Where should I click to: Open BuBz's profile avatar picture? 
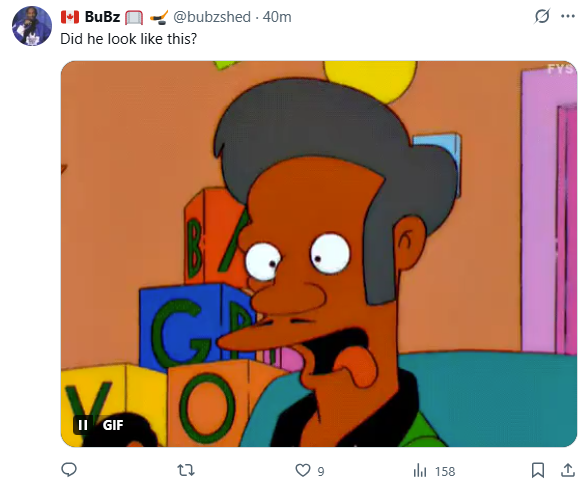click(32, 26)
